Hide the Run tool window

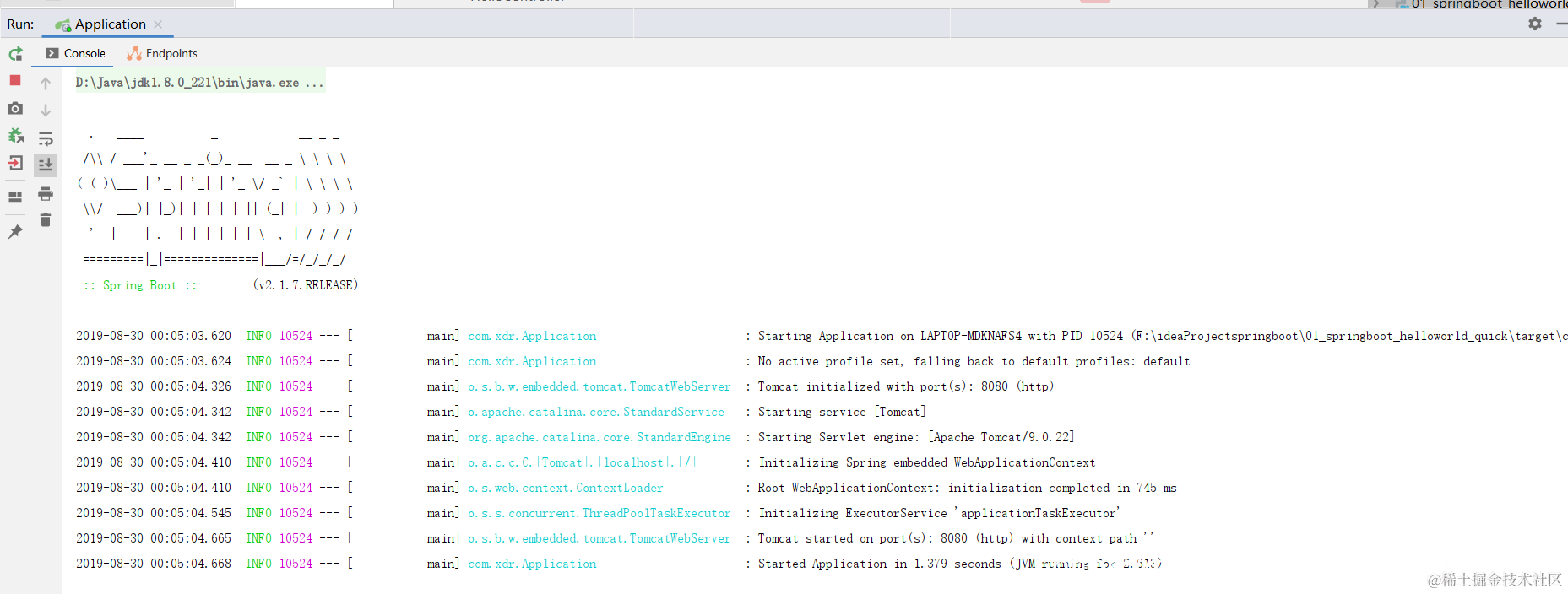click(x=1561, y=24)
